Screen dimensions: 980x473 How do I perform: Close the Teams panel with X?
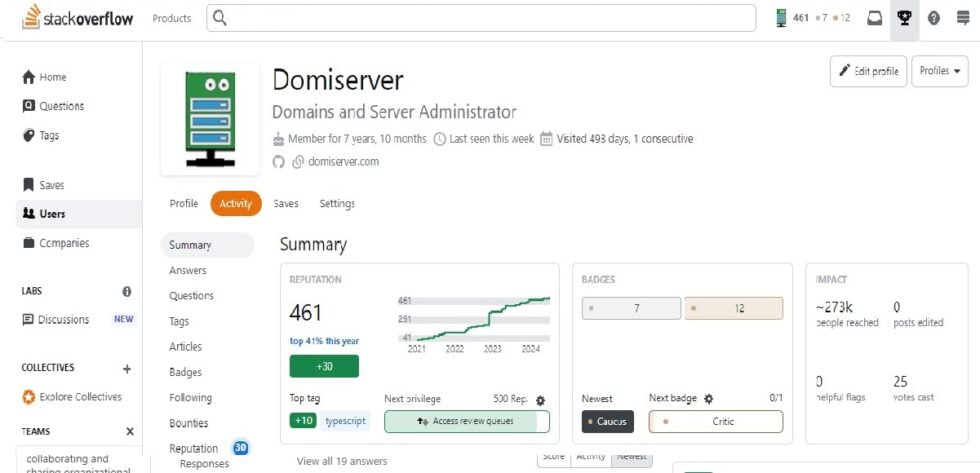pos(129,431)
